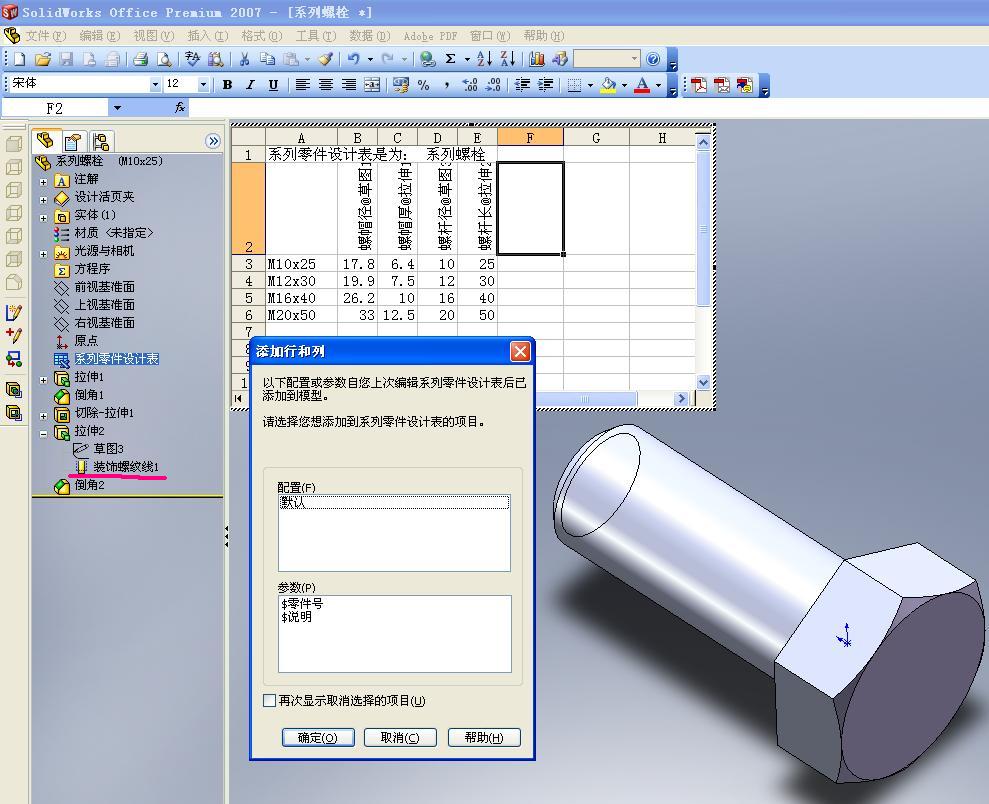The image size is (989, 804).
Task: Select 装饰螺纹线1 in the feature tree
Action: point(126,467)
